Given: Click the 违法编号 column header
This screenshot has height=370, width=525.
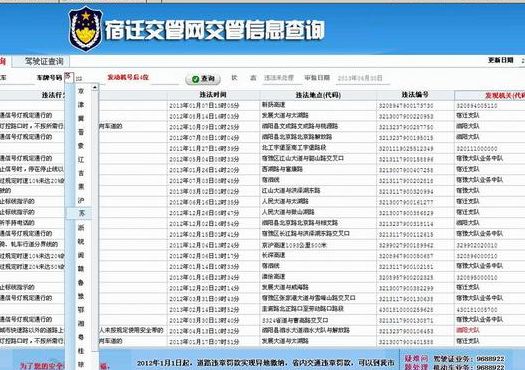Looking at the screenshot, I should point(415,95).
